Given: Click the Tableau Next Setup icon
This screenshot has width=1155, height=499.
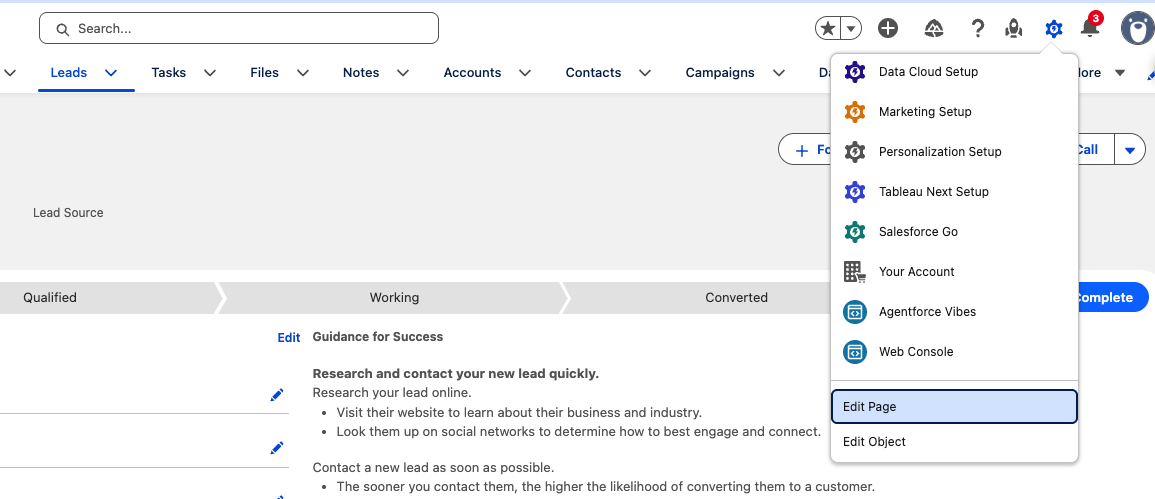Looking at the screenshot, I should click(x=854, y=192).
